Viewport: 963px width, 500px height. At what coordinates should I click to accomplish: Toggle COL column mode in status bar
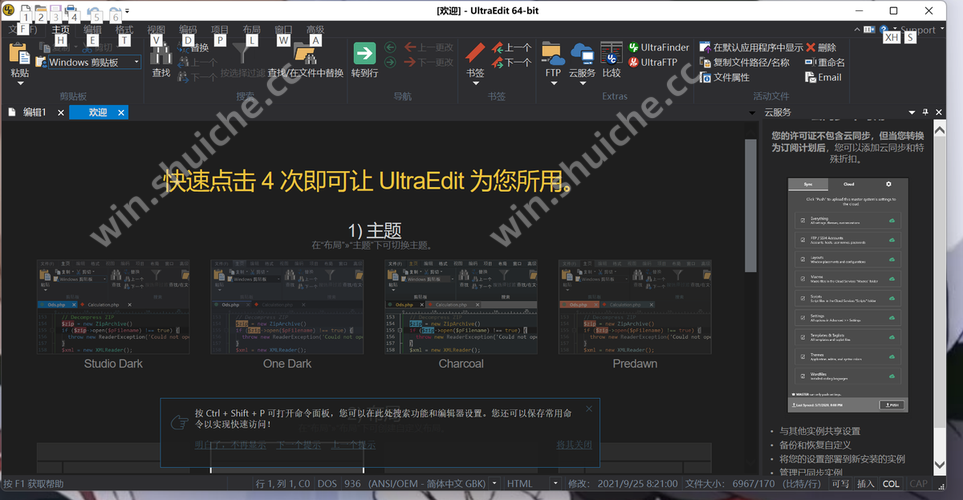(x=891, y=483)
